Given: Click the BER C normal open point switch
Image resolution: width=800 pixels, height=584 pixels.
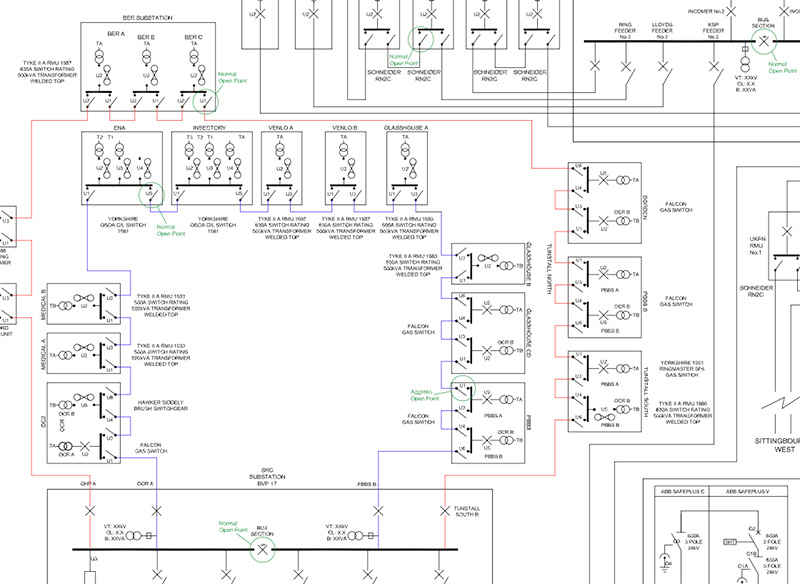Looking at the screenshot, I should [x=205, y=100].
